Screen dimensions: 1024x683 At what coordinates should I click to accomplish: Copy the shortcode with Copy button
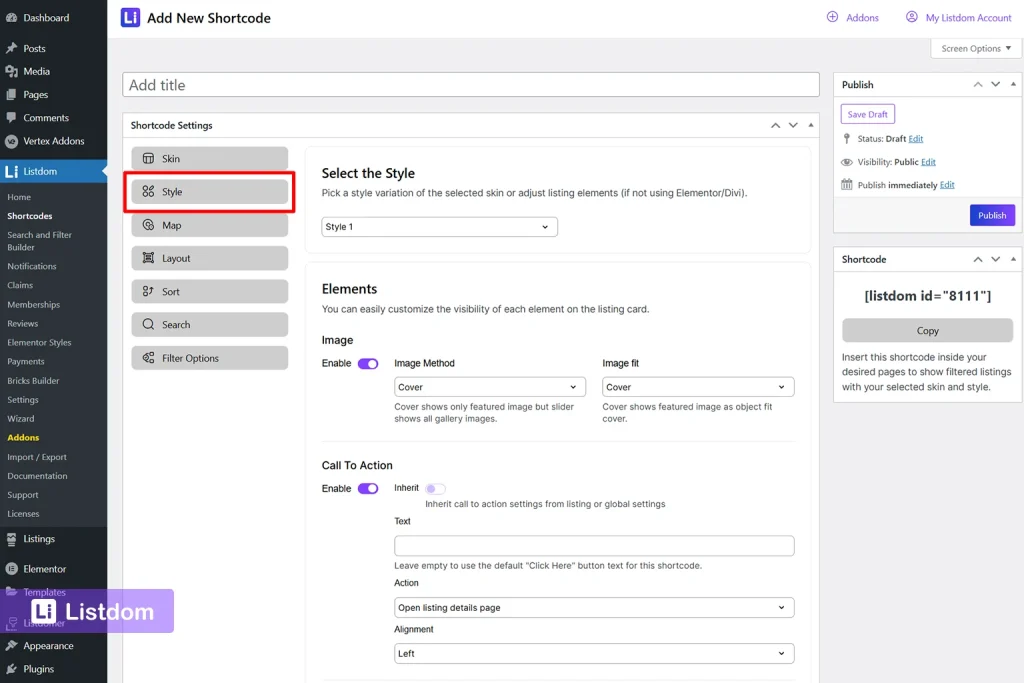point(927,331)
